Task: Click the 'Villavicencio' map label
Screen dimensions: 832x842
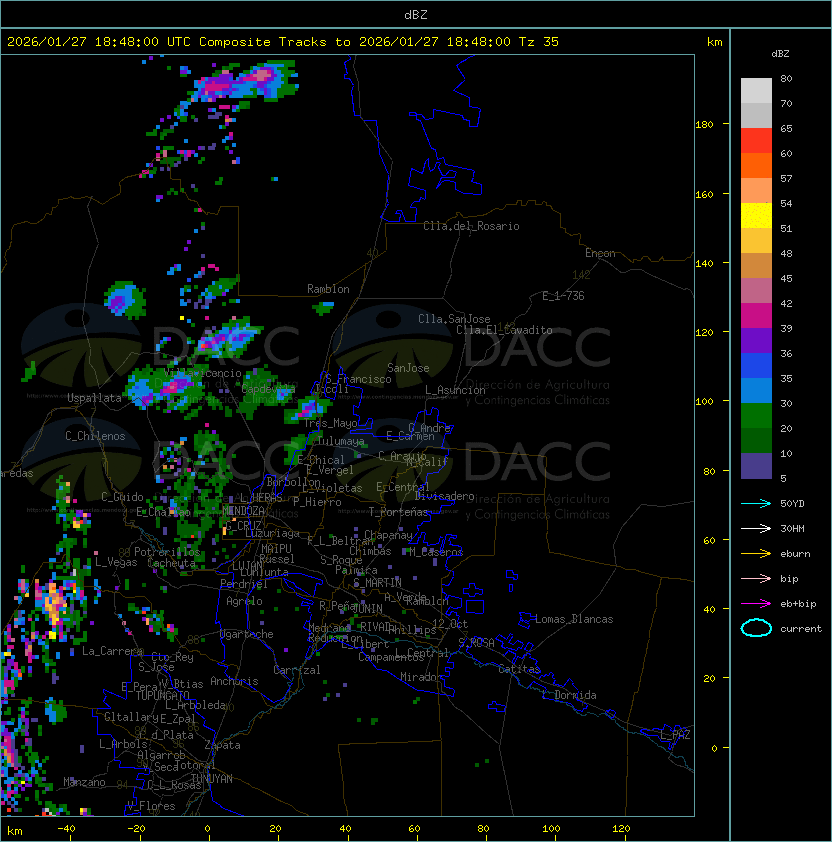Action: [202, 373]
